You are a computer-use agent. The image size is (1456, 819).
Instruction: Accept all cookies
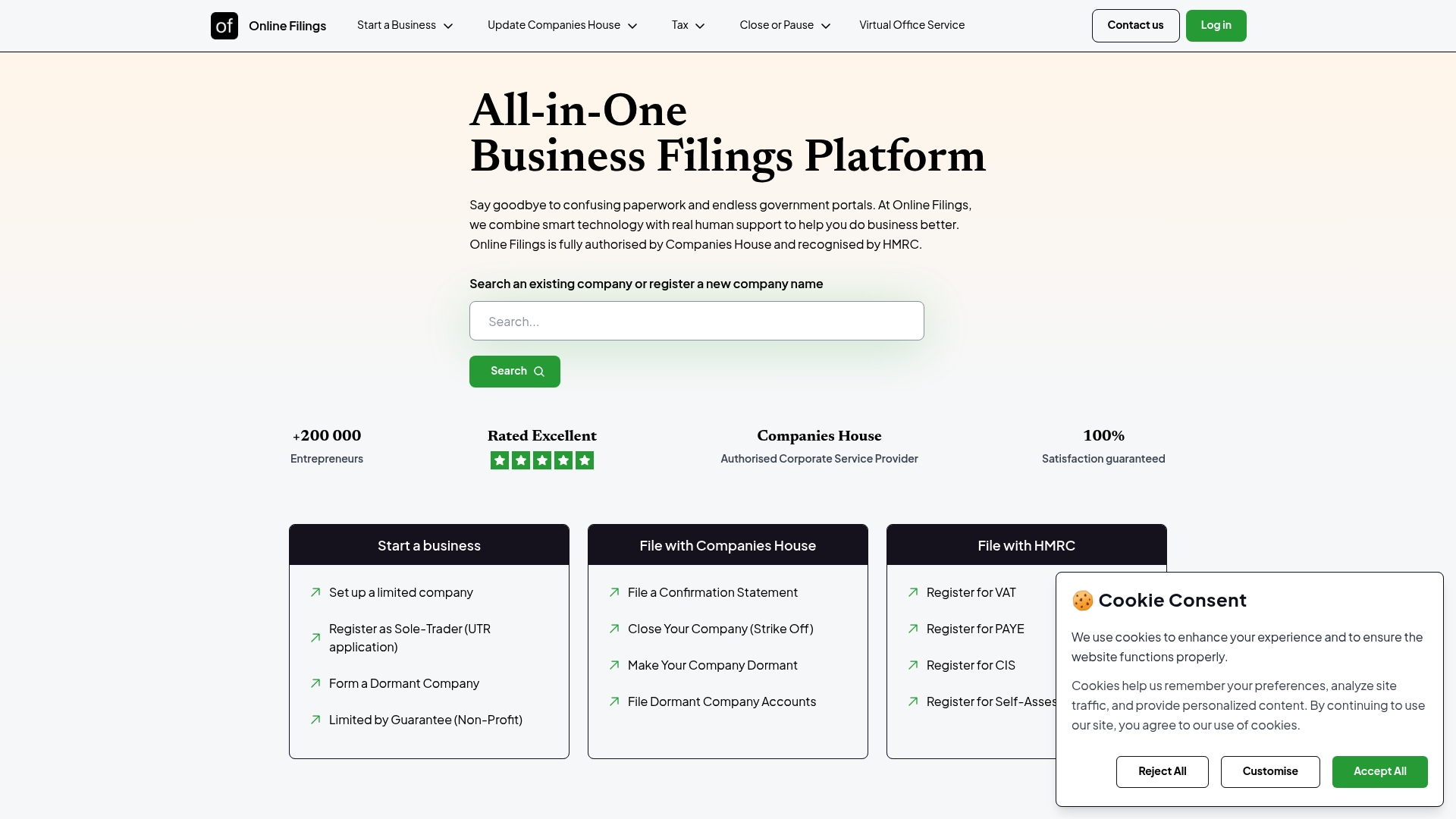click(1379, 772)
